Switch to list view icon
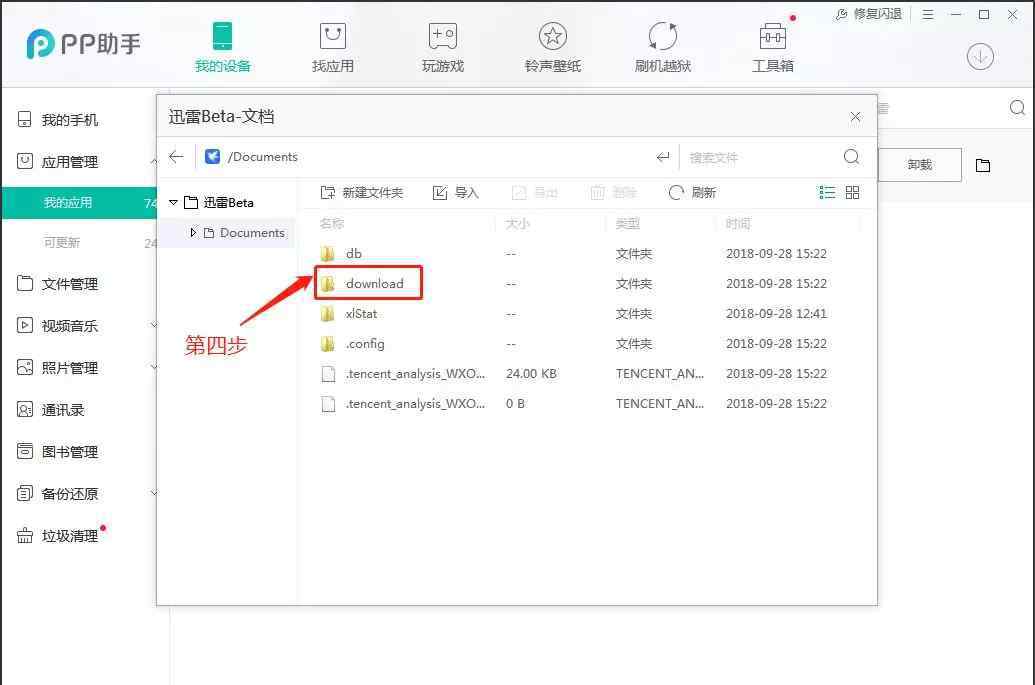 coord(827,192)
